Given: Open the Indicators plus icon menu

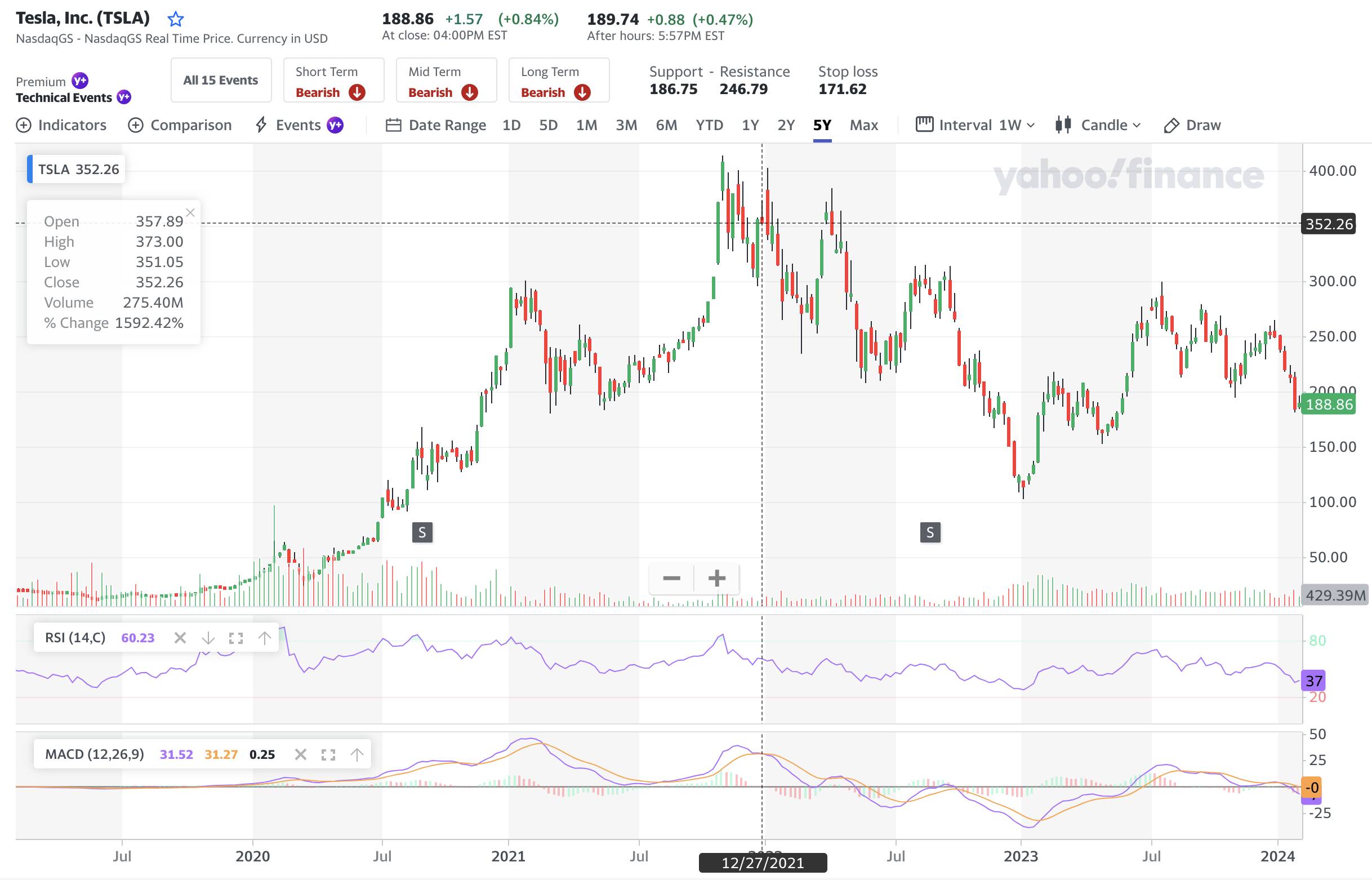Looking at the screenshot, I should click(x=24, y=125).
